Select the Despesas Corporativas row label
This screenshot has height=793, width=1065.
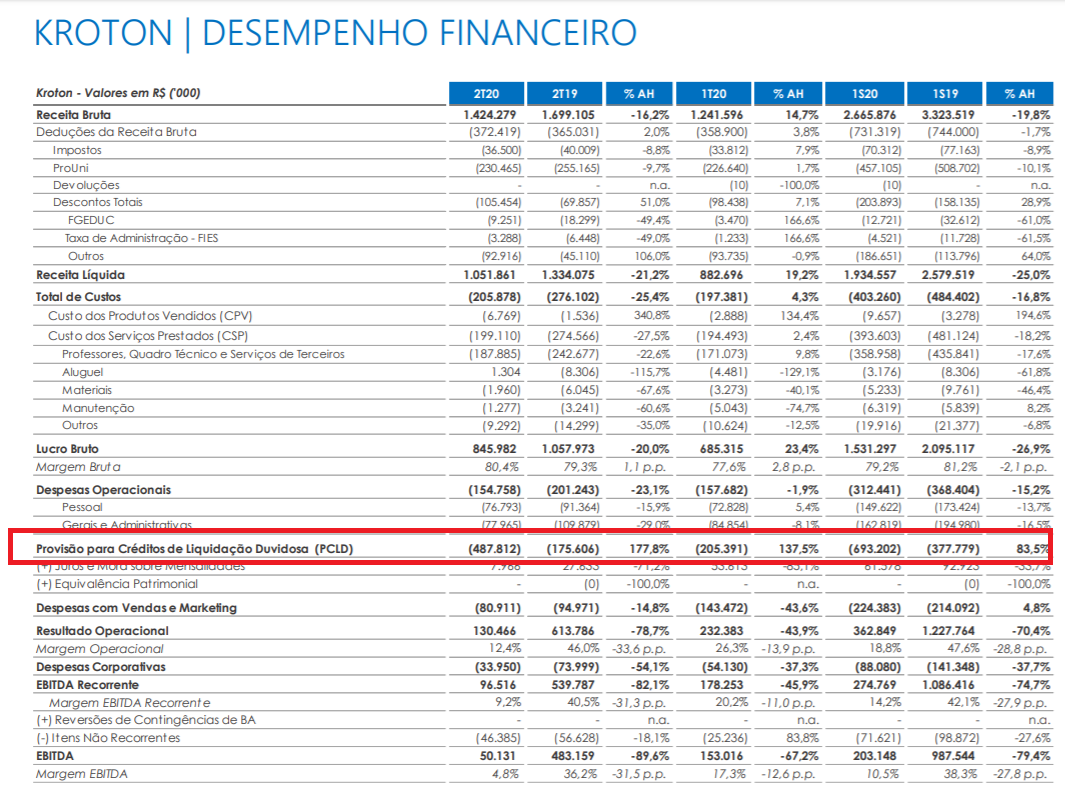(x=100, y=667)
